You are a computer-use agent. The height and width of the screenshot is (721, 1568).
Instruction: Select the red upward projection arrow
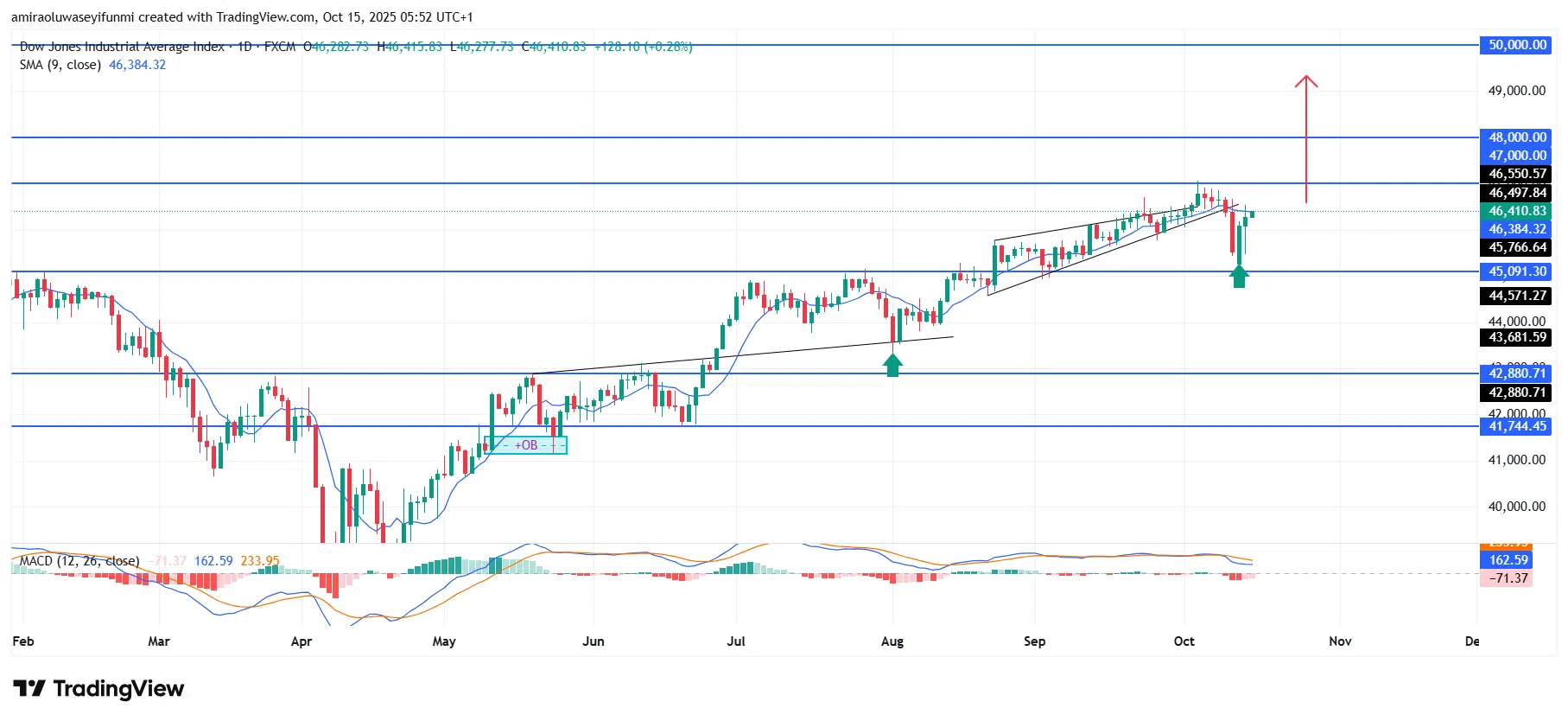pos(1305,138)
